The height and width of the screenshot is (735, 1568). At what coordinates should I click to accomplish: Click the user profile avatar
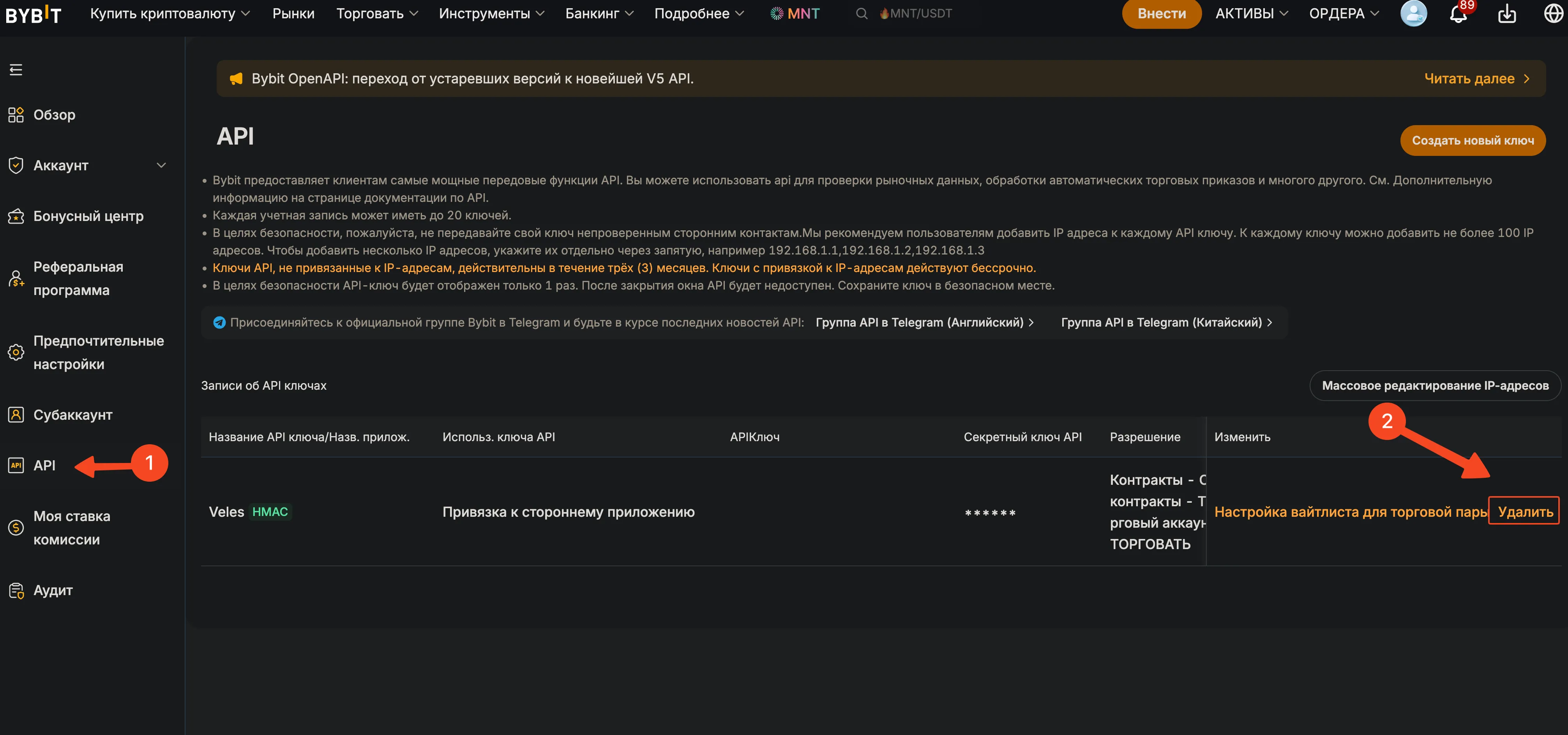1413,13
